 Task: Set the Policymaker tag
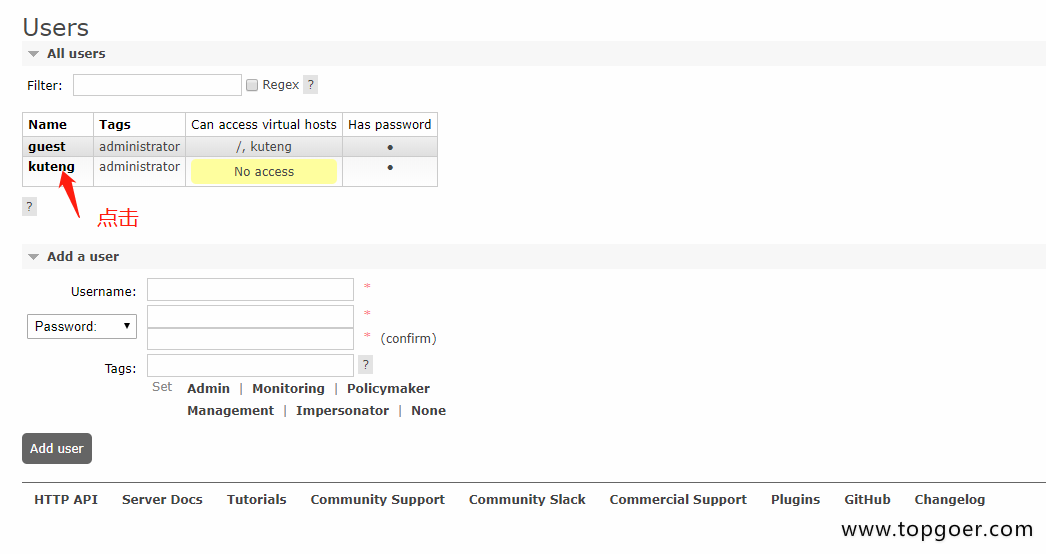click(x=388, y=388)
